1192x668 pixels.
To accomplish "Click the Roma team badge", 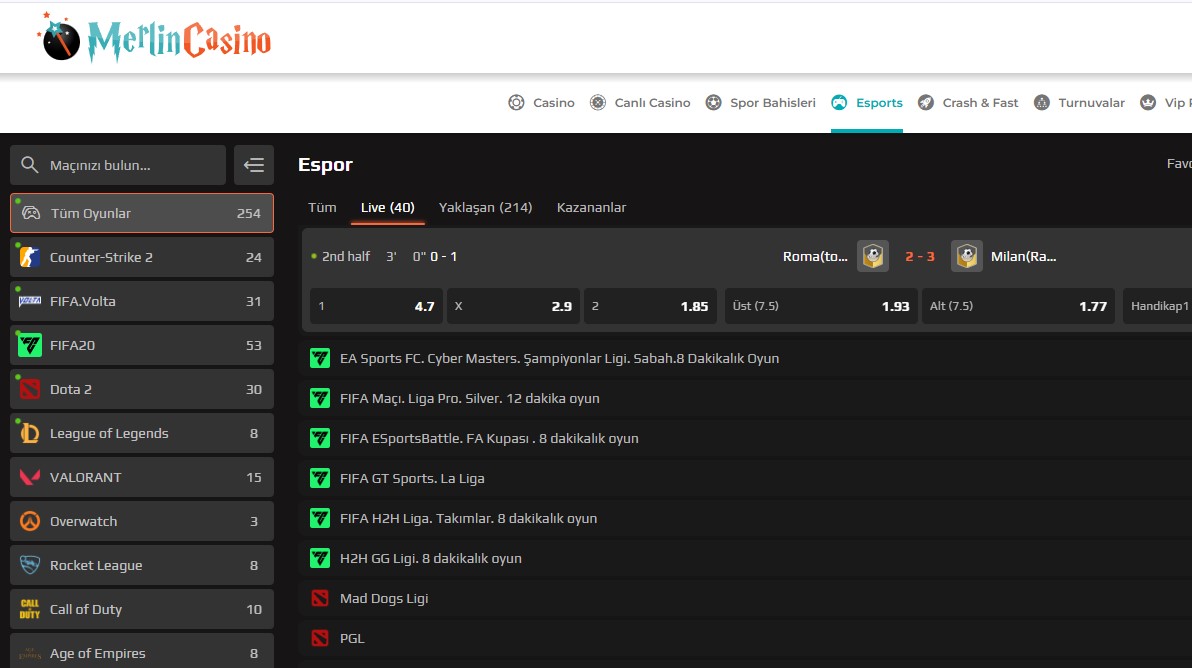I will click(873, 256).
